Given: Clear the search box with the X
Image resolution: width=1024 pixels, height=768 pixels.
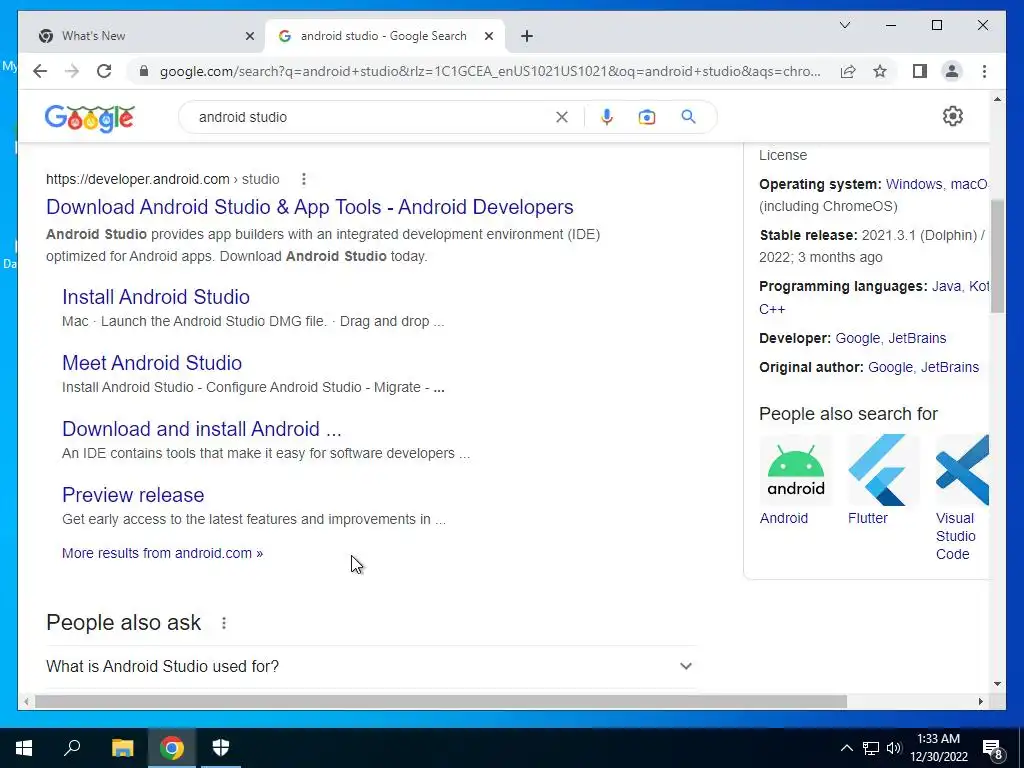Looking at the screenshot, I should tap(562, 117).
